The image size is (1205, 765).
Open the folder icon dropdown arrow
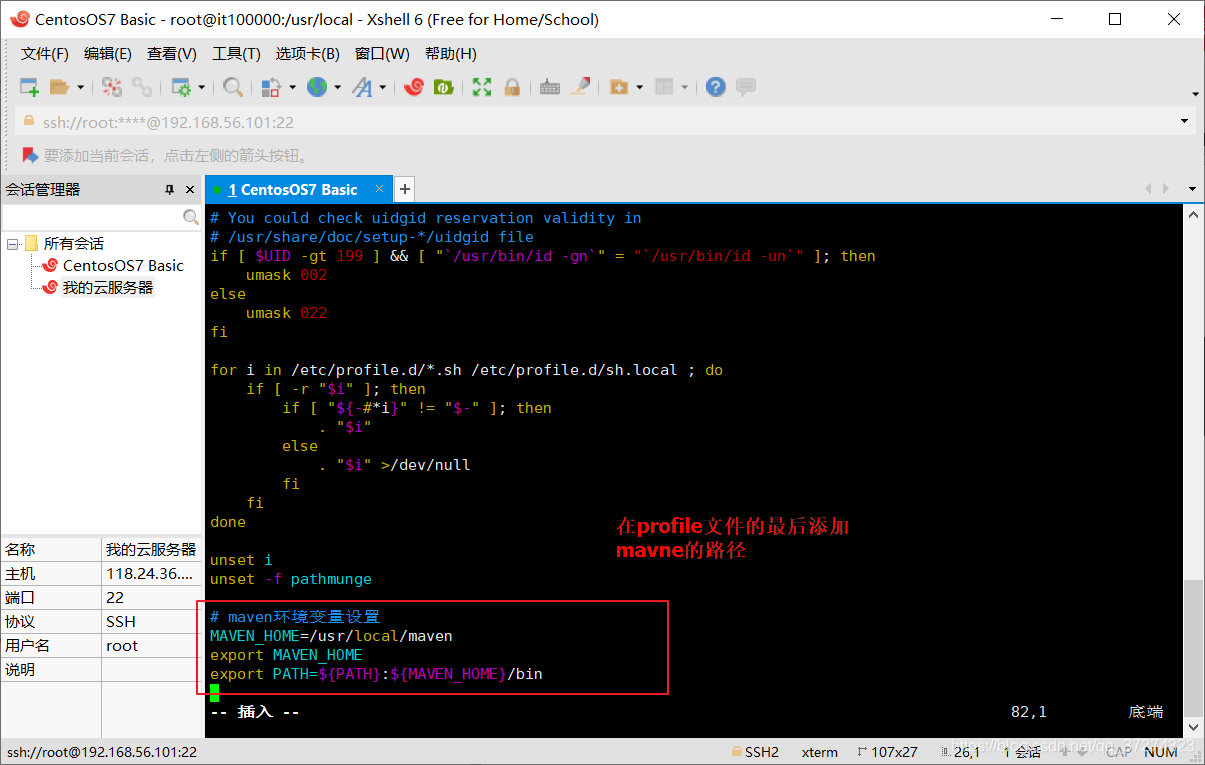pos(80,88)
